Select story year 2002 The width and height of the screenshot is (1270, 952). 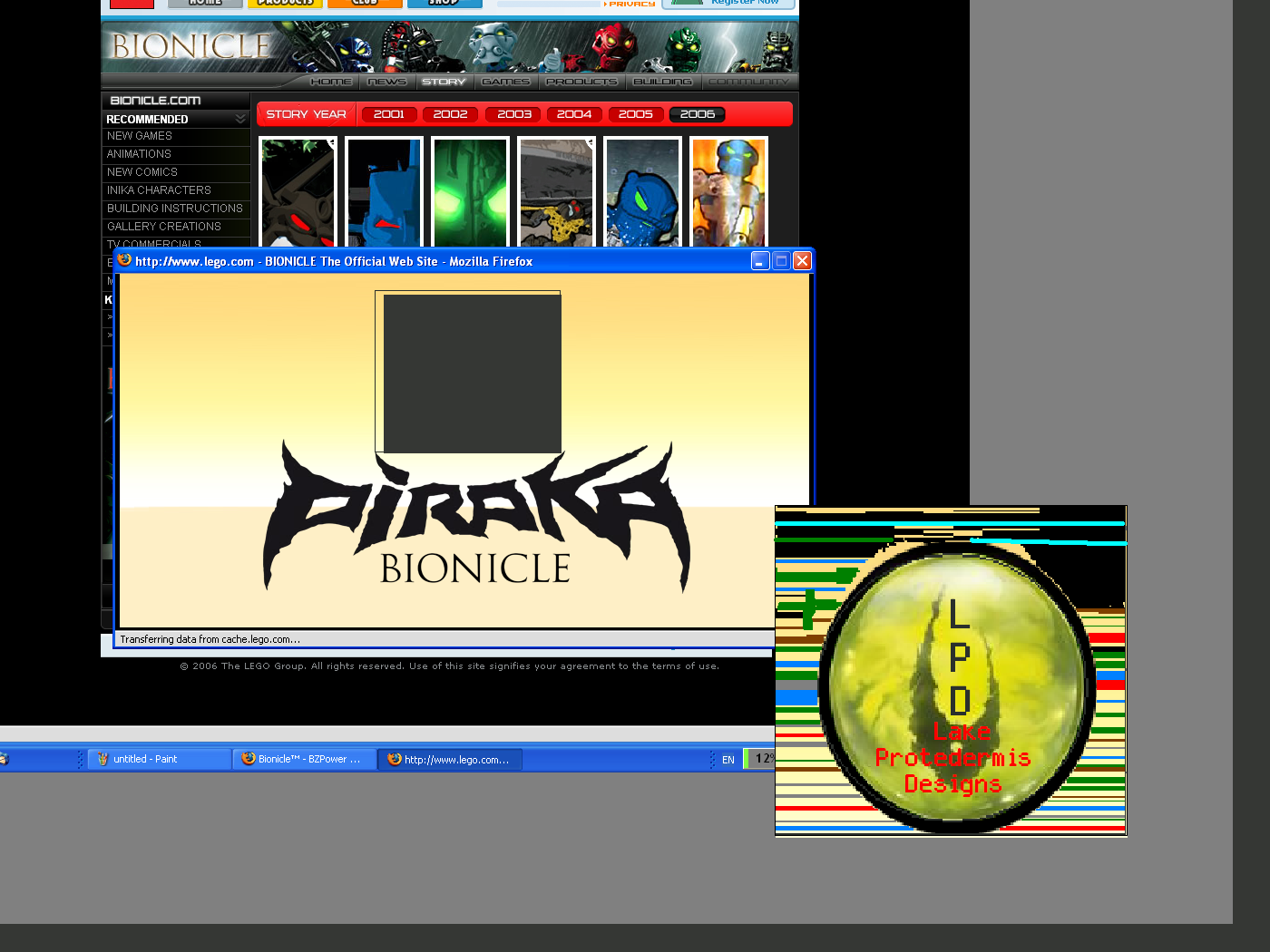click(451, 114)
